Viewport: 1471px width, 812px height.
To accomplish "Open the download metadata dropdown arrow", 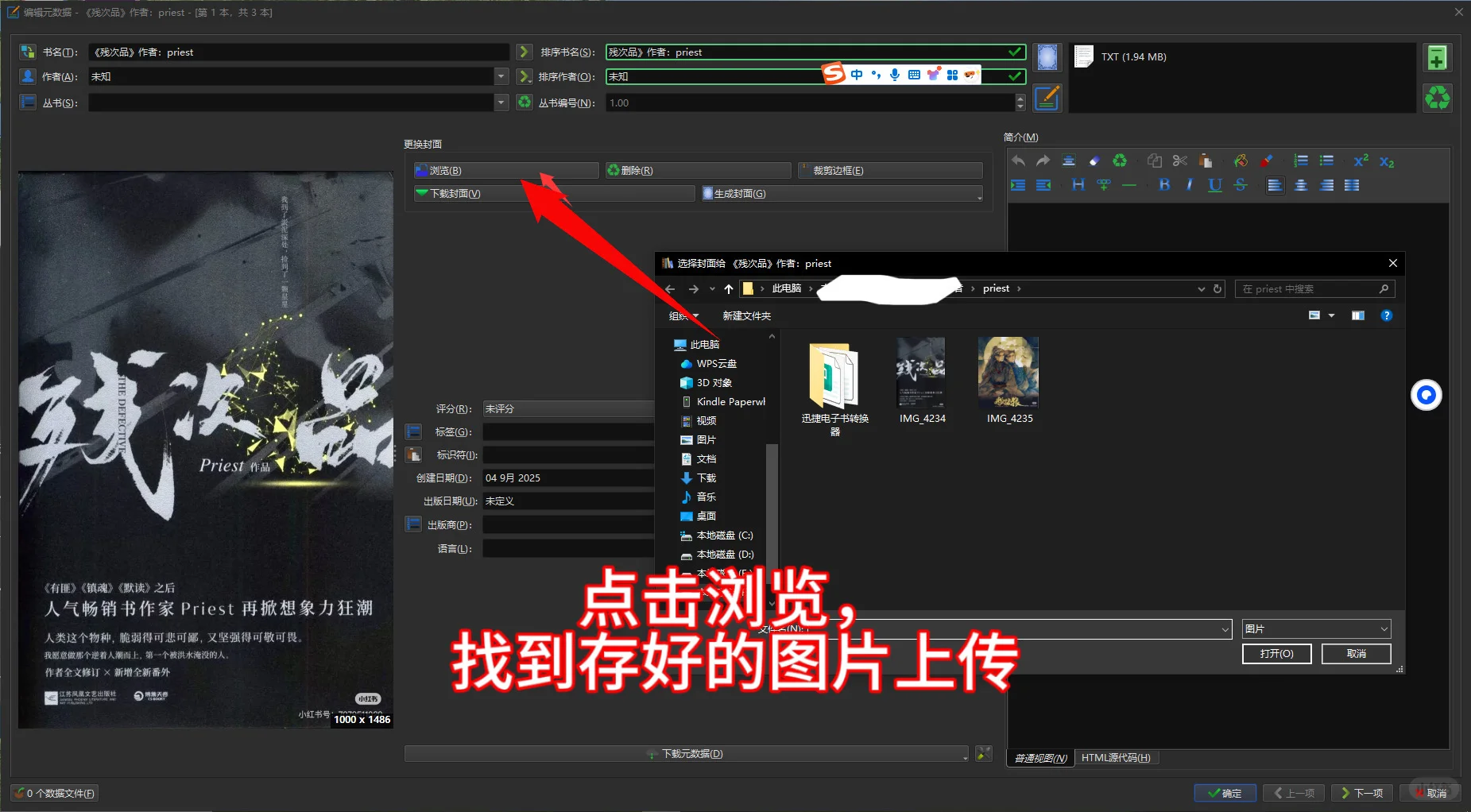I will click(x=964, y=755).
